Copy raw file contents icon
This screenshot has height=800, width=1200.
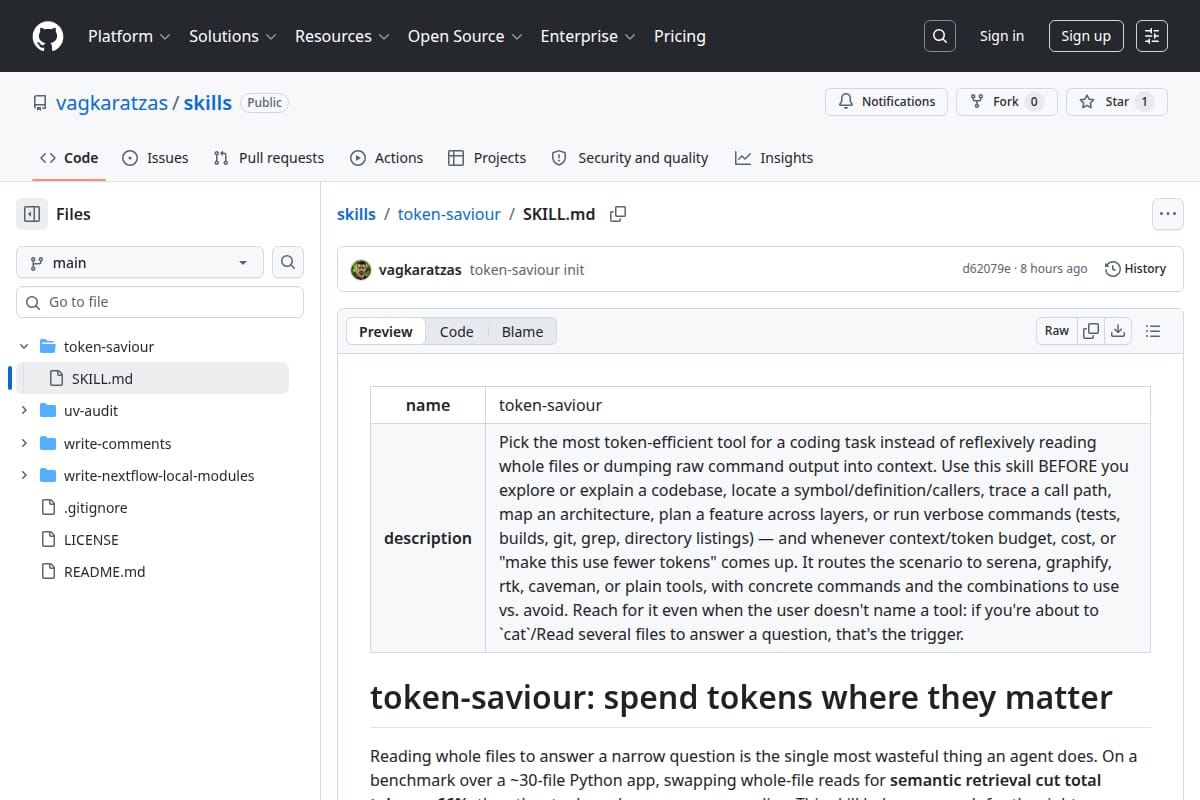coord(1091,331)
